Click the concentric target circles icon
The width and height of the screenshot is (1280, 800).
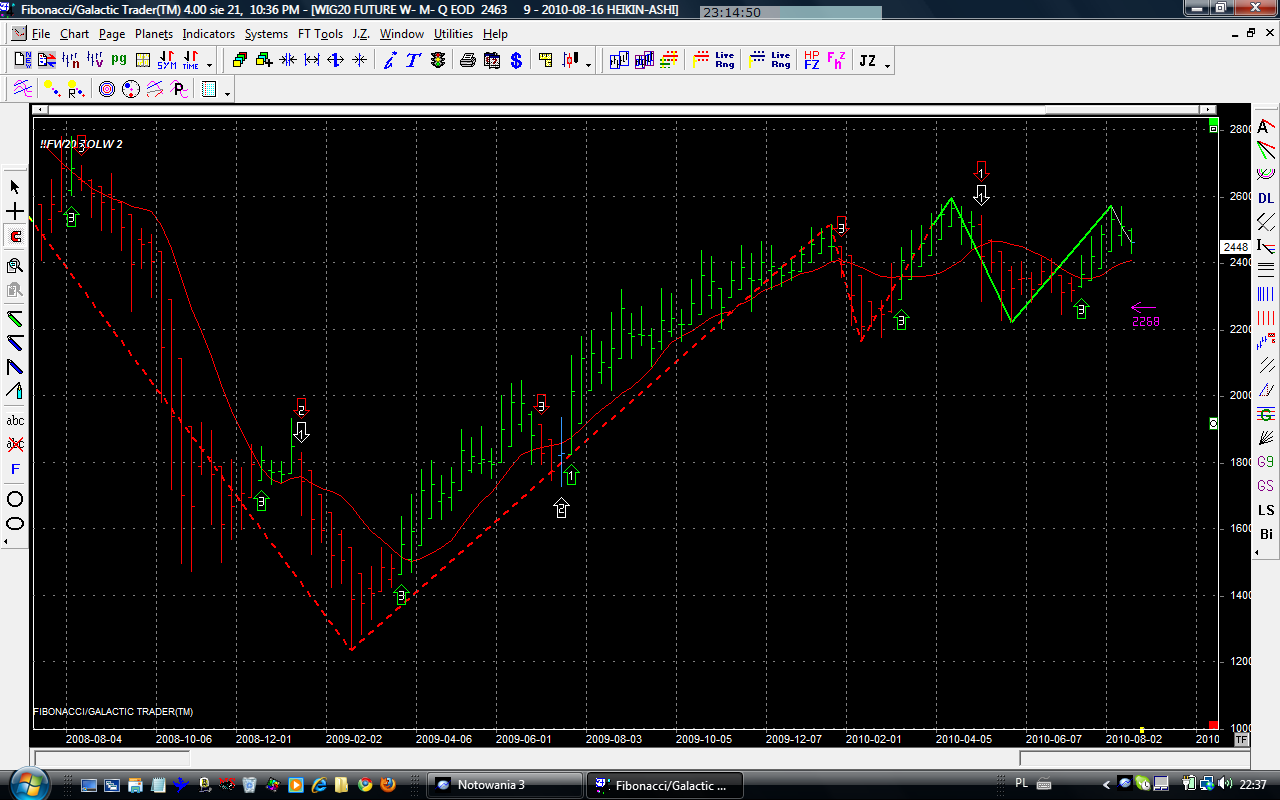tap(107, 90)
